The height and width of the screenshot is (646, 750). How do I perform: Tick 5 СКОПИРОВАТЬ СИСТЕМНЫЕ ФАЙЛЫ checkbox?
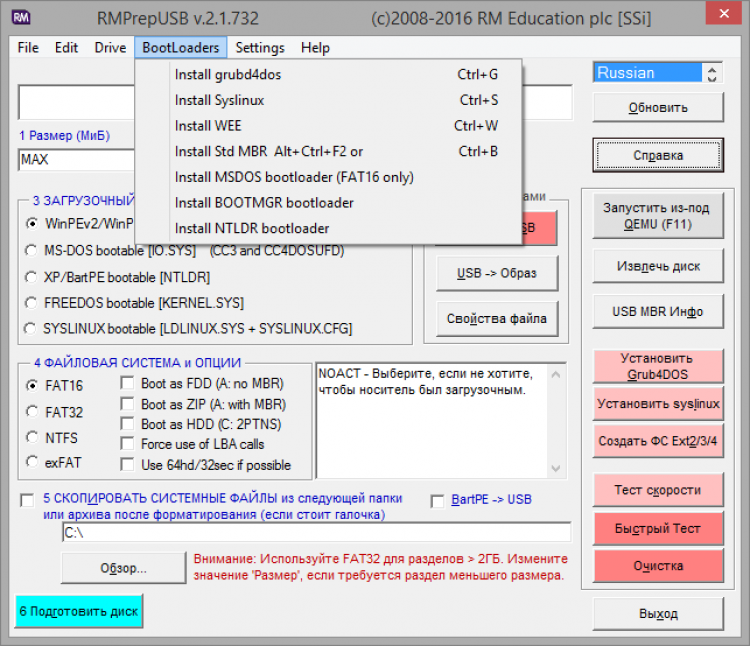click(x=27, y=501)
